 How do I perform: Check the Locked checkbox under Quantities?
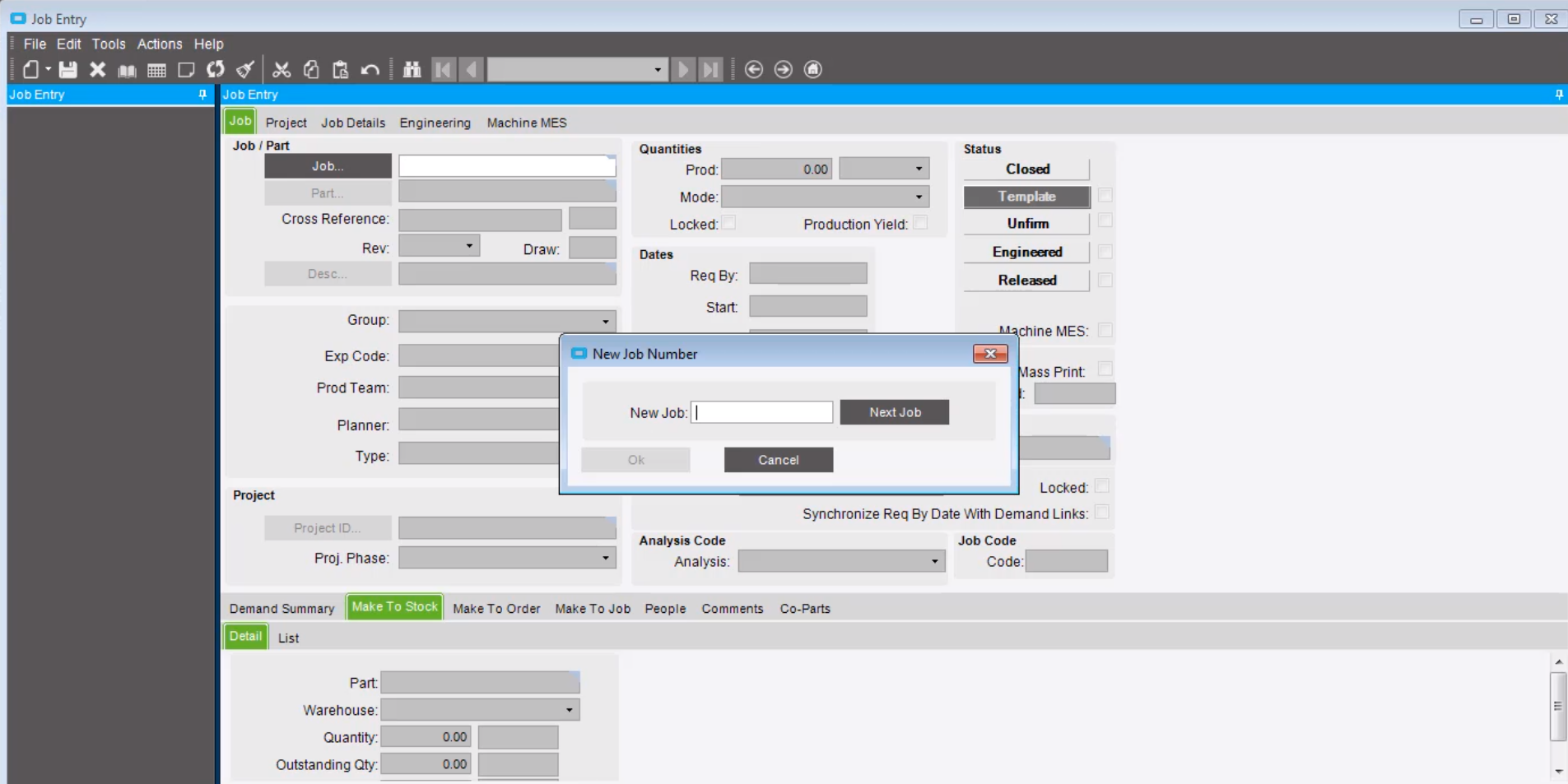point(729,222)
